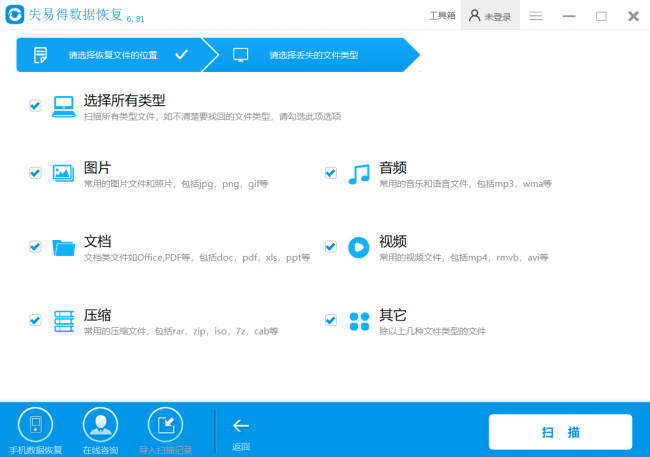Image resolution: width=650 pixels, height=457 pixels.
Task: Click the picture icon for 图片
Action: 63,173
